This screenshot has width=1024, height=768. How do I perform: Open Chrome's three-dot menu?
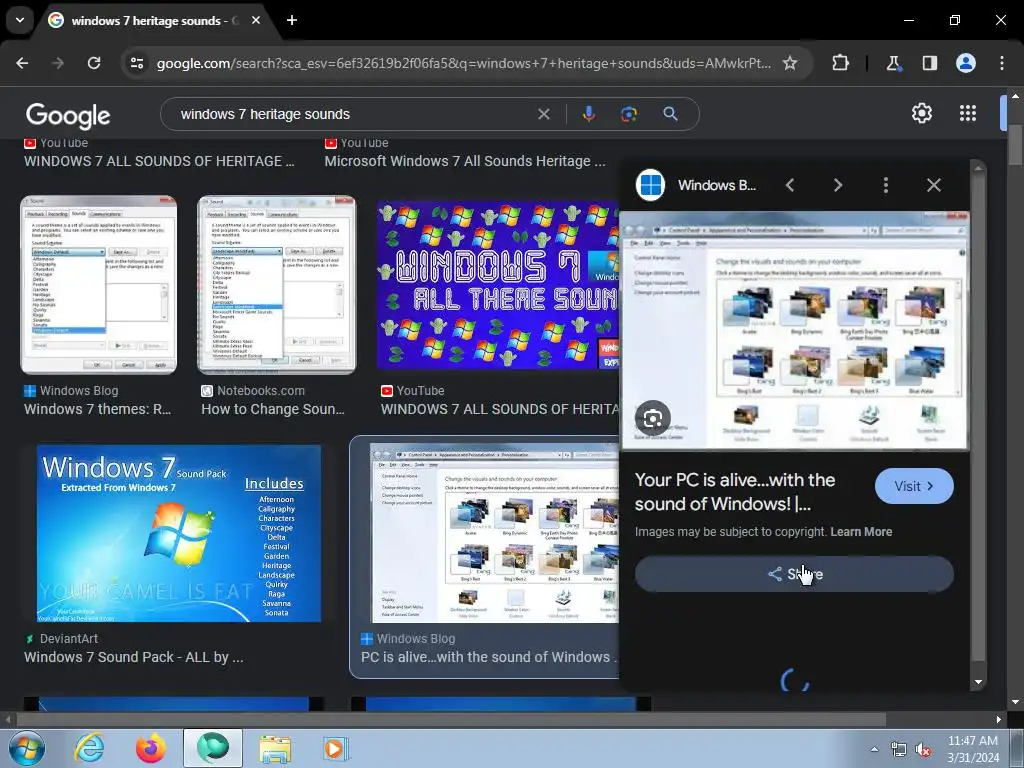[x=1002, y=63]
